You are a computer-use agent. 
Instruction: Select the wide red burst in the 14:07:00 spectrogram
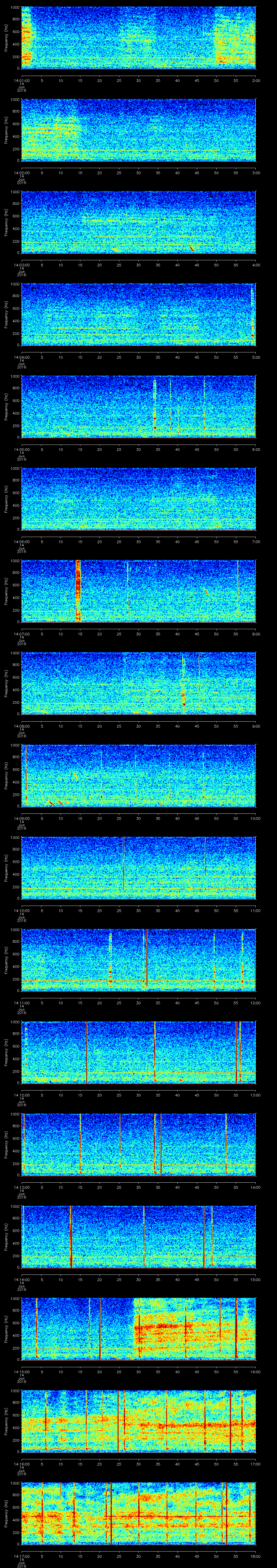point(78,590)
